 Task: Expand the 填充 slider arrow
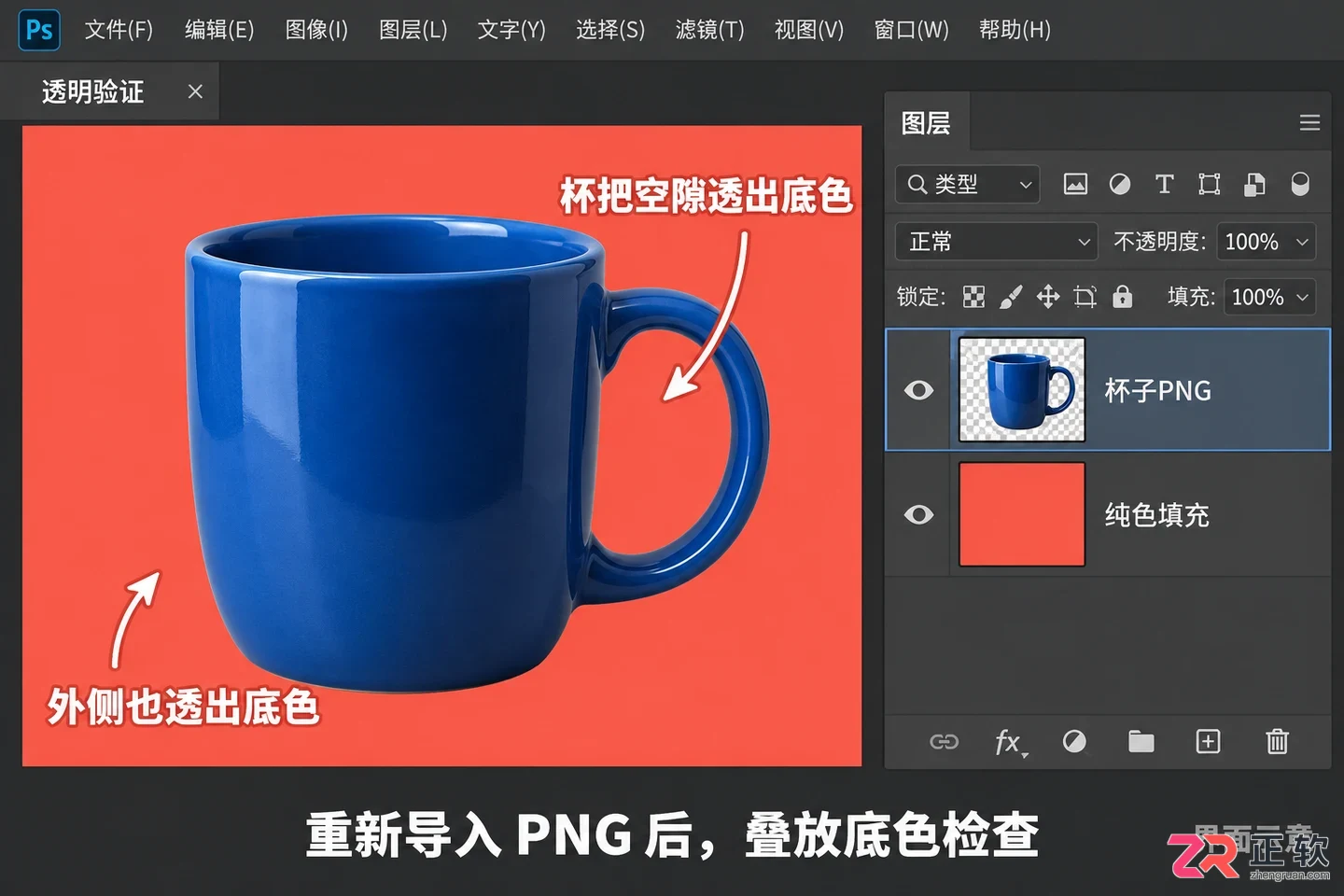tap(1302, 297)
